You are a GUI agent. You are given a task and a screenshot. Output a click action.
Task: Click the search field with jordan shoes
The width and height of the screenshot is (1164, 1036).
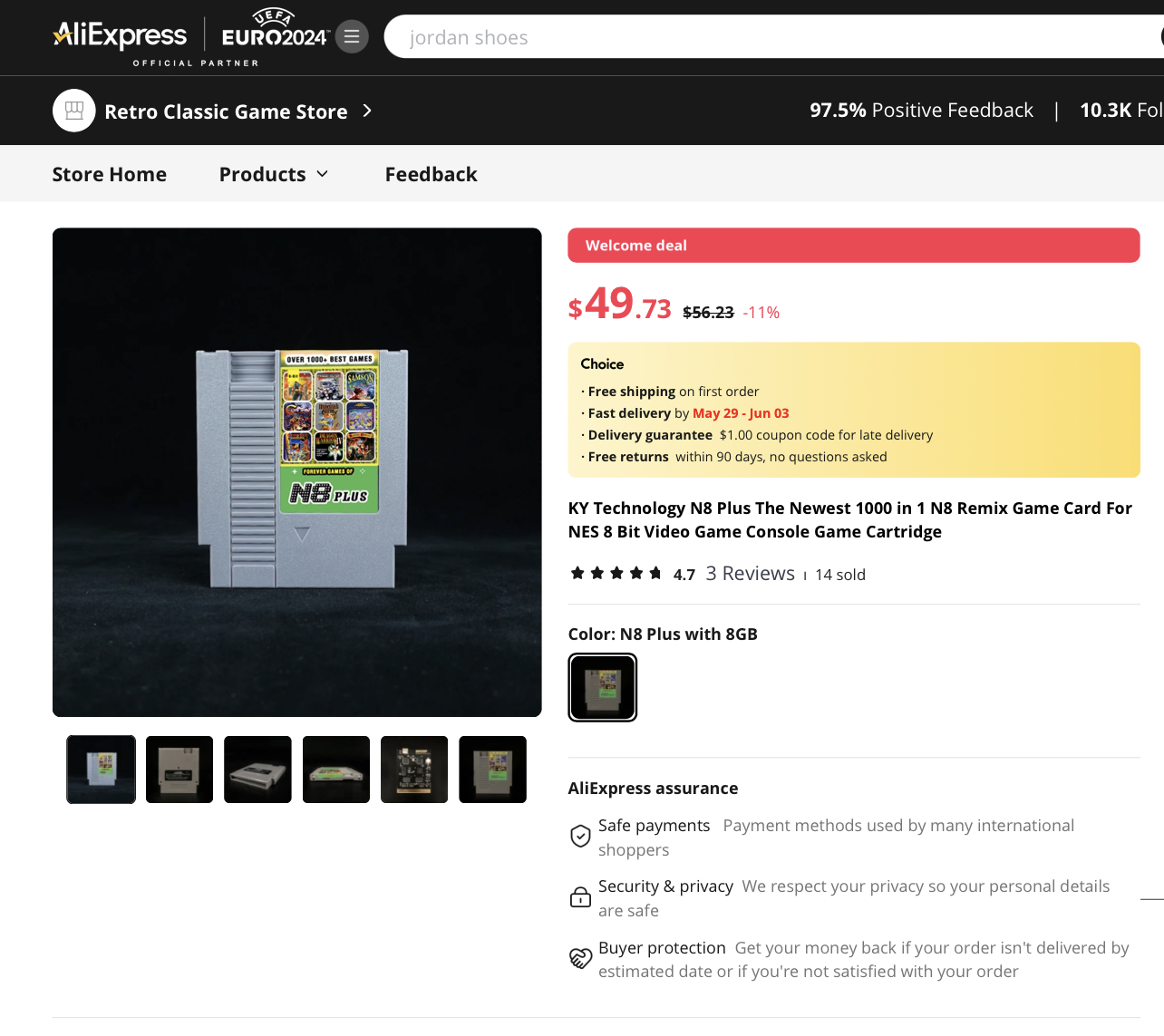(x=774, y=37)
